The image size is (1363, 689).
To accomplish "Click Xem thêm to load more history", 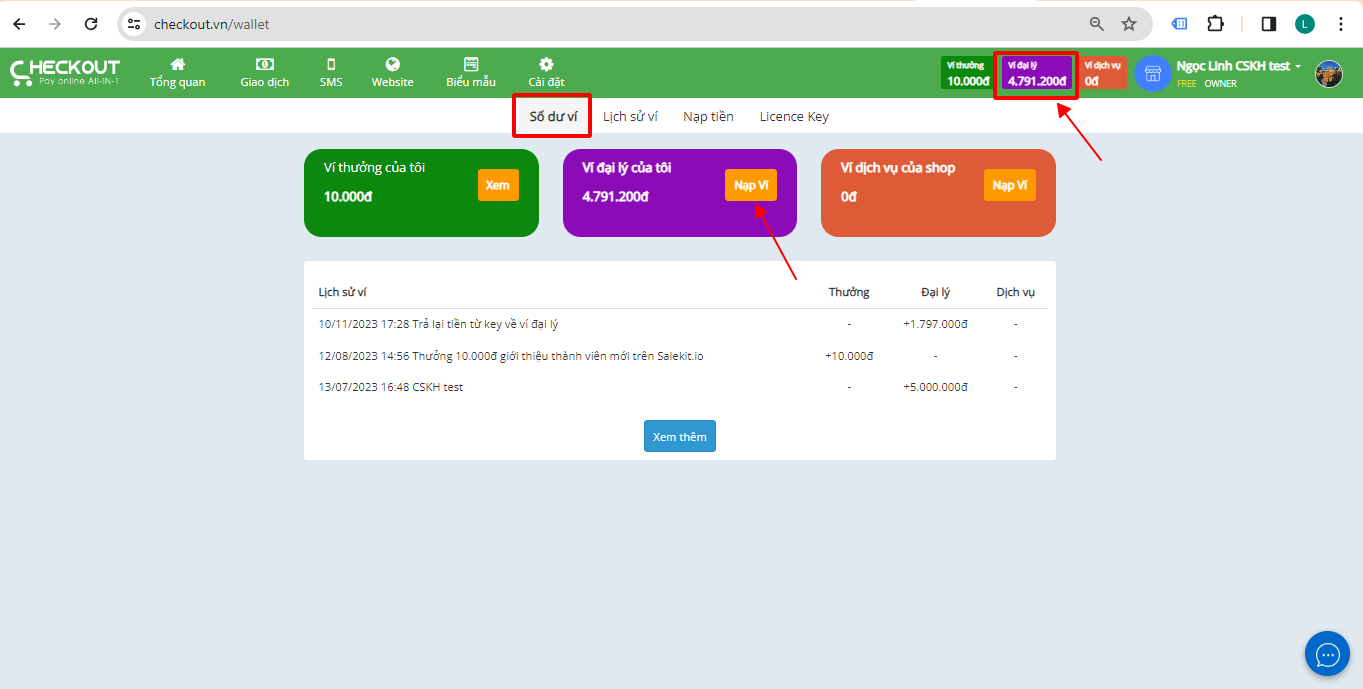I will tap(679, 437).
